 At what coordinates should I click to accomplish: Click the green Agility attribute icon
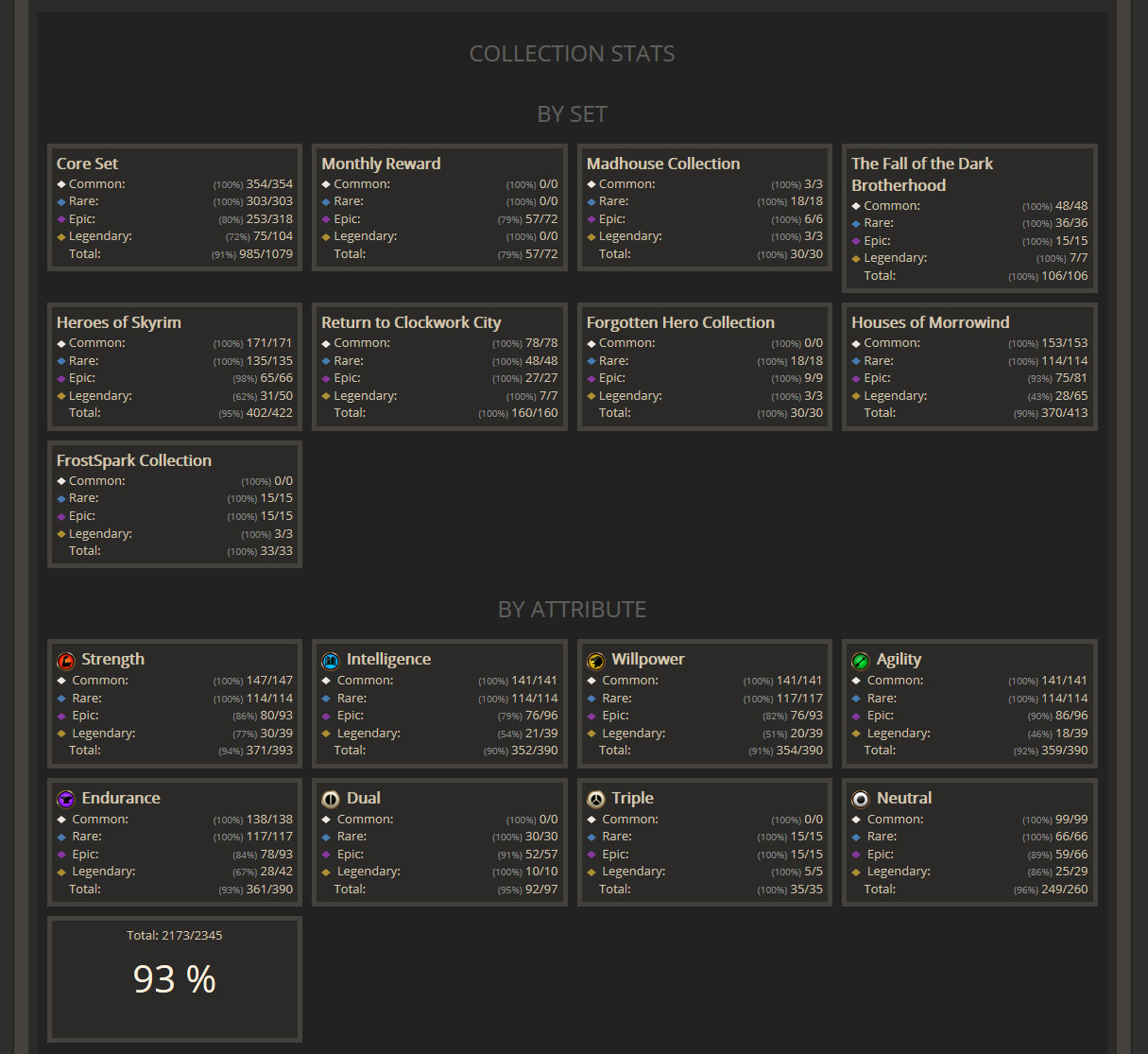[x=861, y=661]
